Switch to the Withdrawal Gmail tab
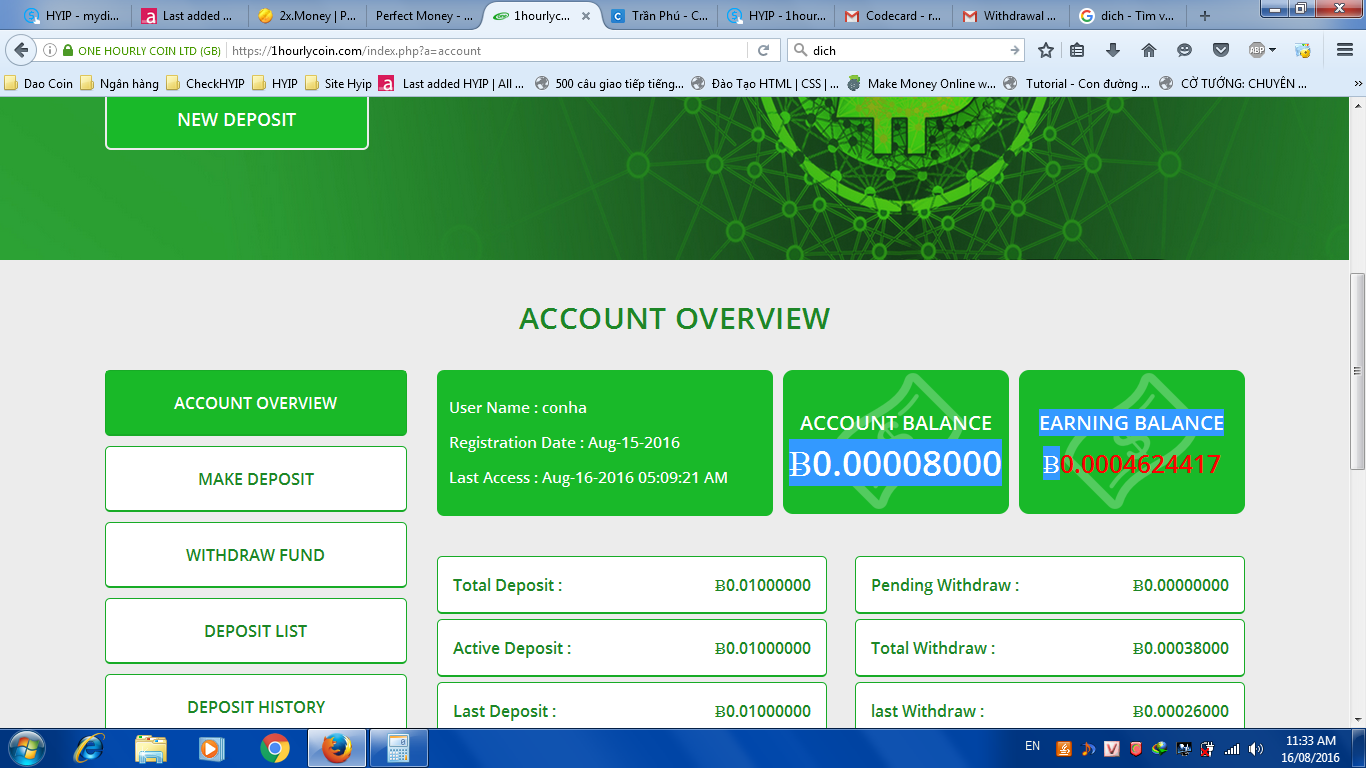Screen dimensions: 1366x768 1011,16
